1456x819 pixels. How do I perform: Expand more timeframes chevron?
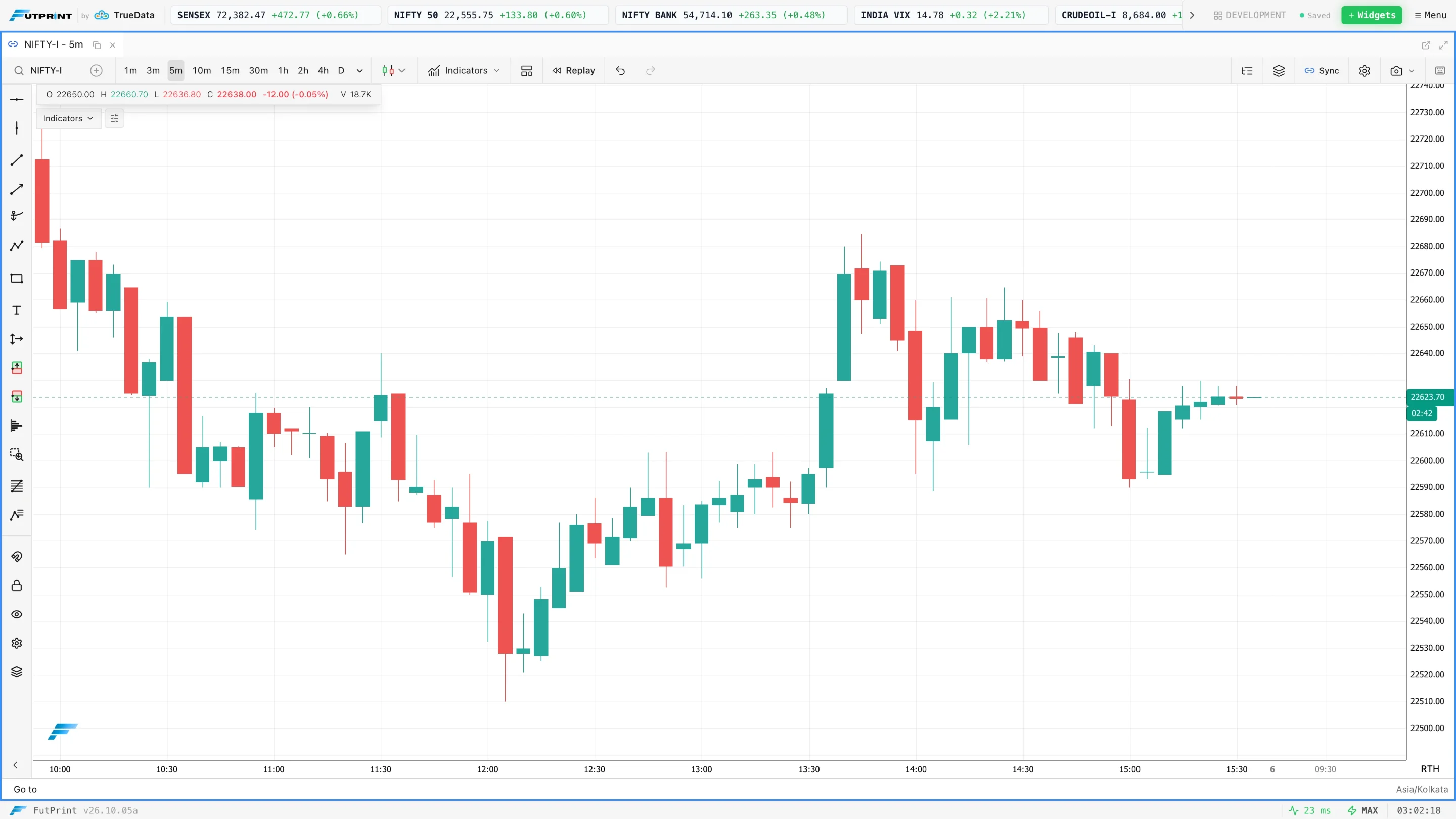click(359, 71)
